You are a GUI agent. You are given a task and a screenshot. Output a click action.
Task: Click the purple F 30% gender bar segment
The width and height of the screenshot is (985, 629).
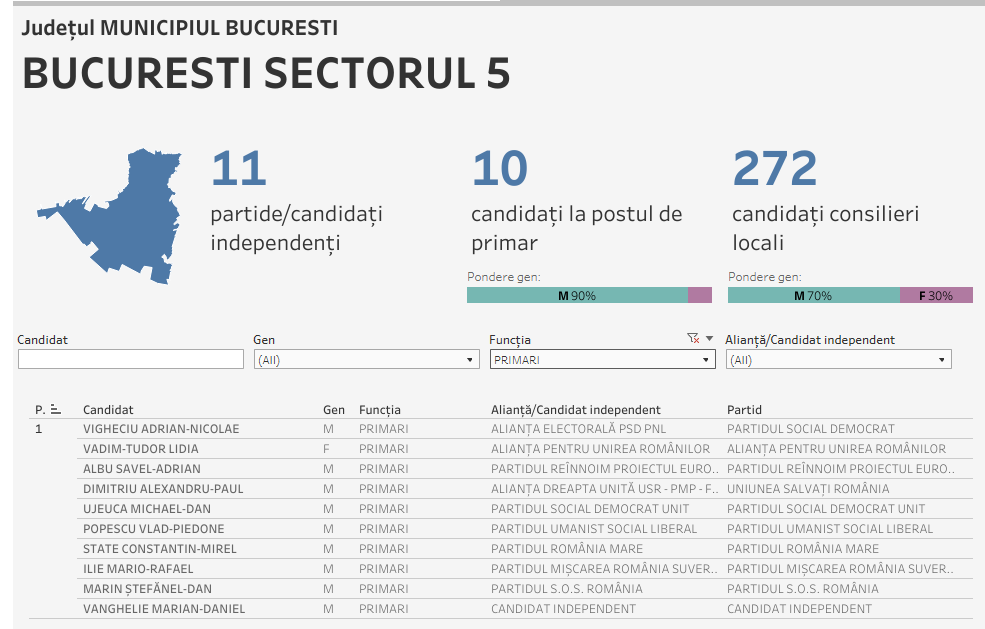pos(936,296)
